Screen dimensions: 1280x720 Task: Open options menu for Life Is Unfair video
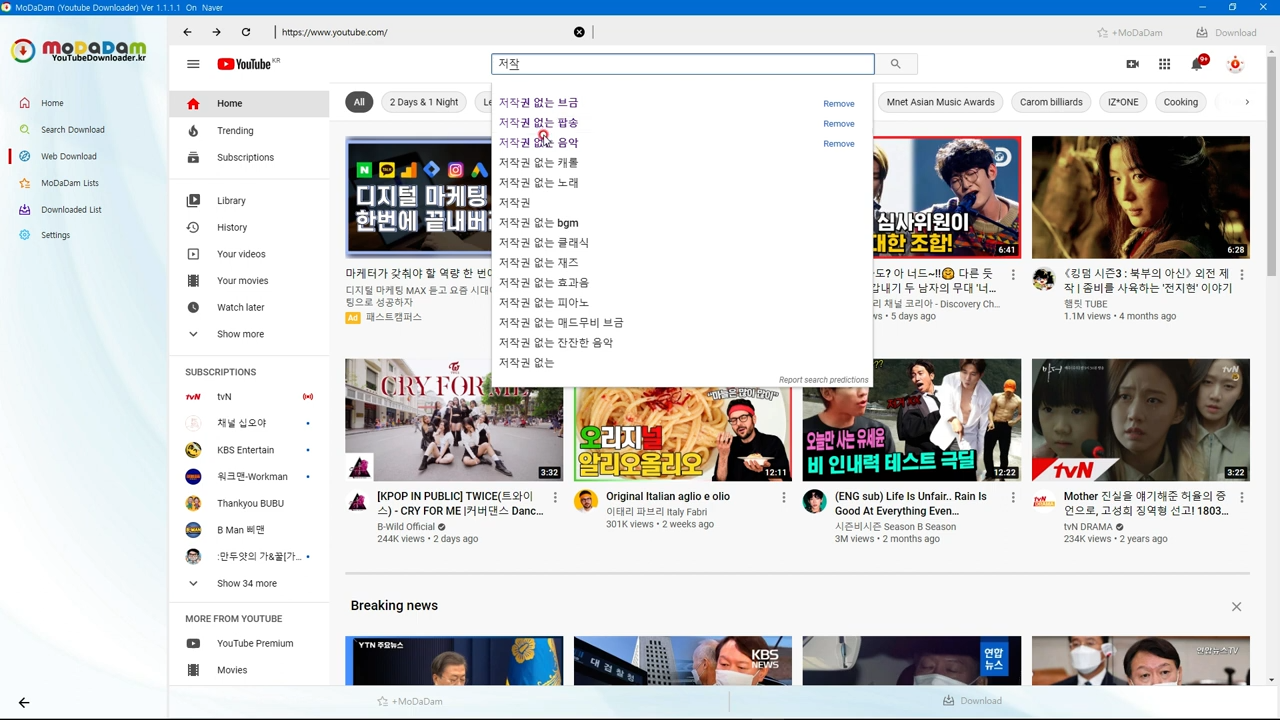(x=1013, y=497)
